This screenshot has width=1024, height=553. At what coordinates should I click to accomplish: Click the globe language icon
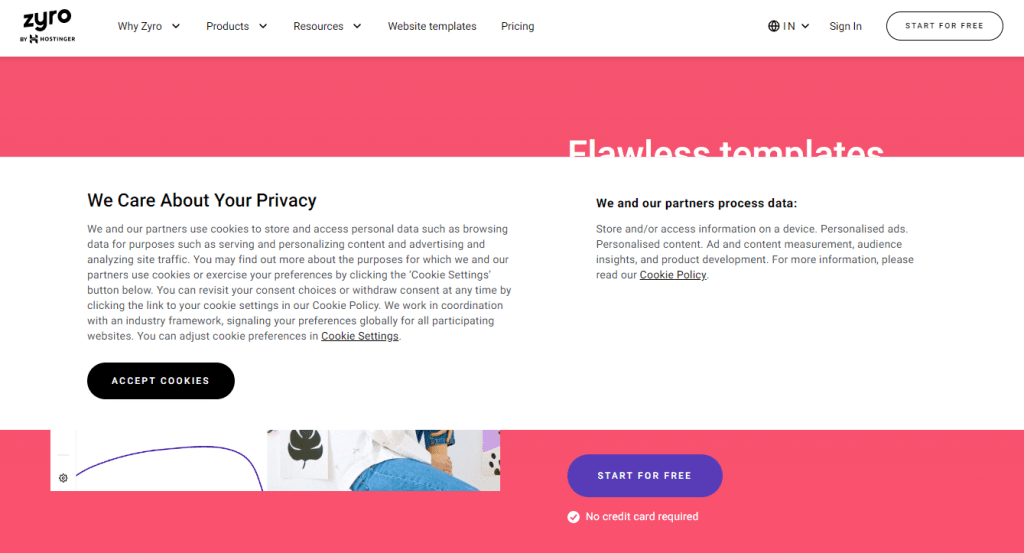coord(773,26)
